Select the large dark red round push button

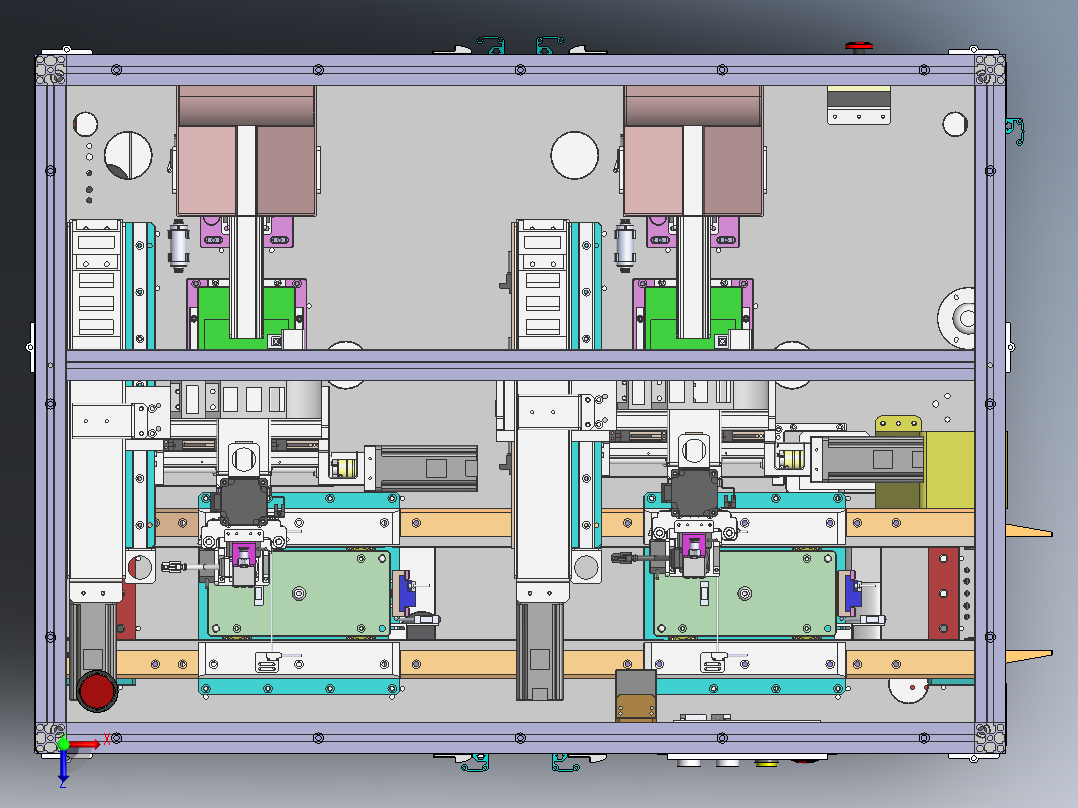(97, 691)
